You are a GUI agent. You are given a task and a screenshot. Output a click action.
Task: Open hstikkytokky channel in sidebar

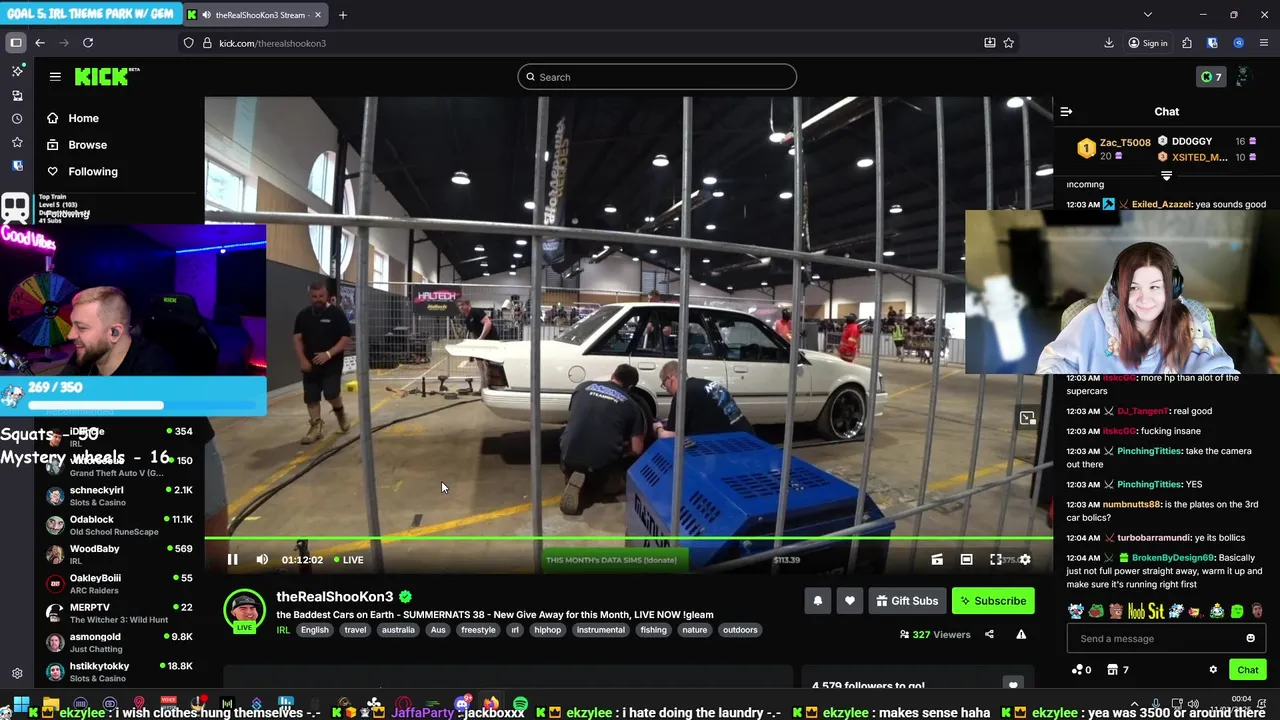point(118,671)
